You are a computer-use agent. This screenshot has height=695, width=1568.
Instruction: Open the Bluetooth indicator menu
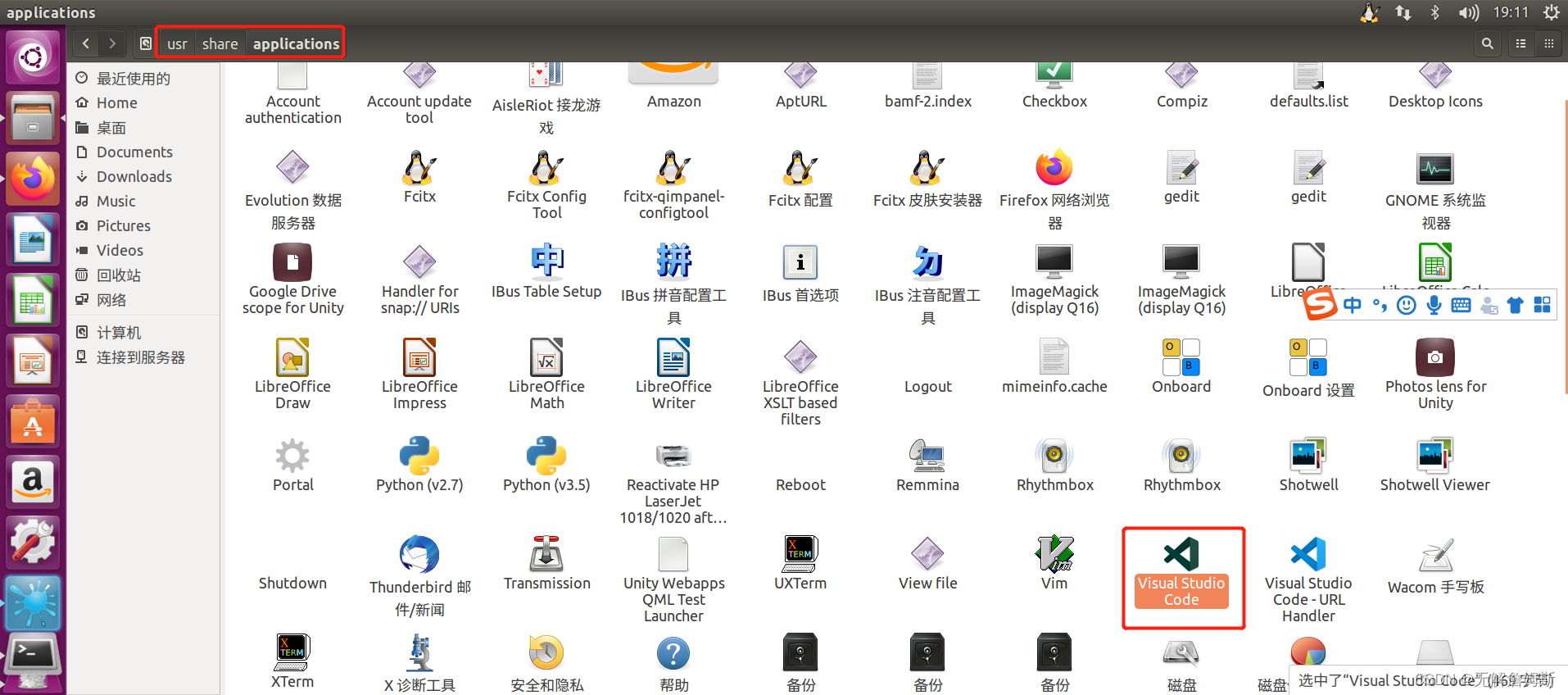coord(1434,12)
